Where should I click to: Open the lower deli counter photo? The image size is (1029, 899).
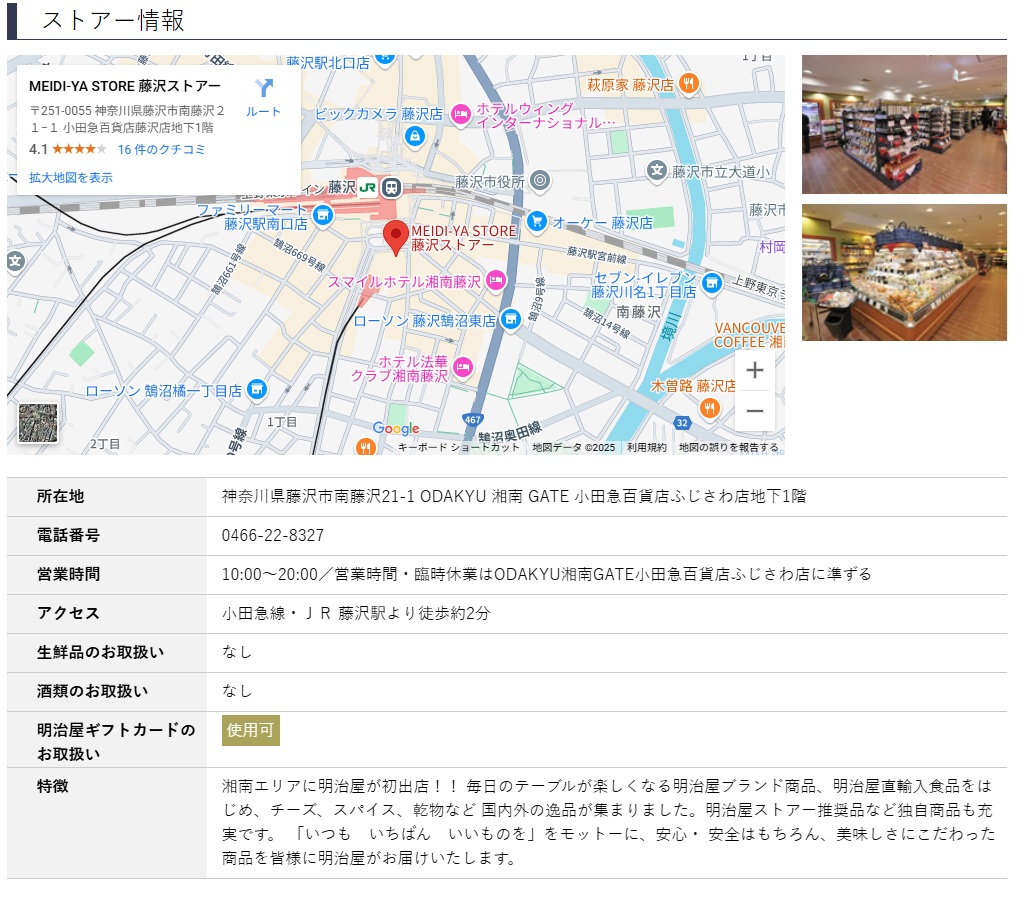(x=904, y=272)
